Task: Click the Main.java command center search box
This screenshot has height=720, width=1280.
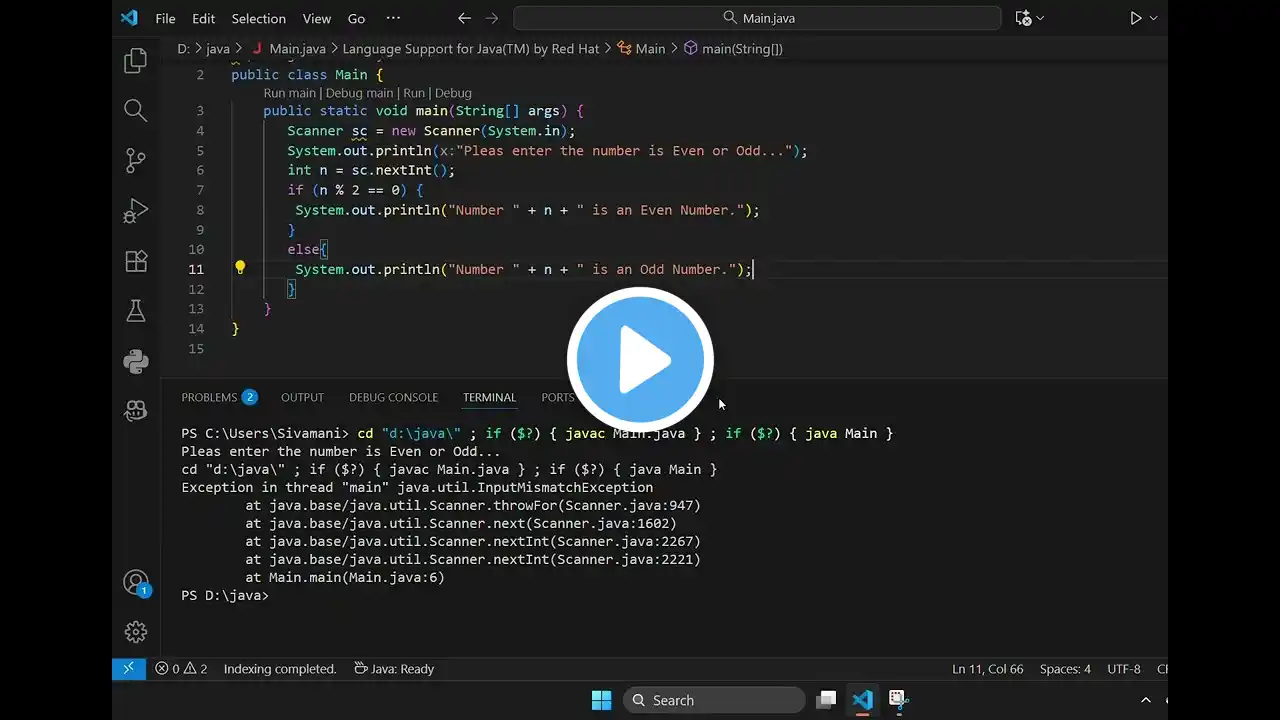Action: click(x=757, y=18)
